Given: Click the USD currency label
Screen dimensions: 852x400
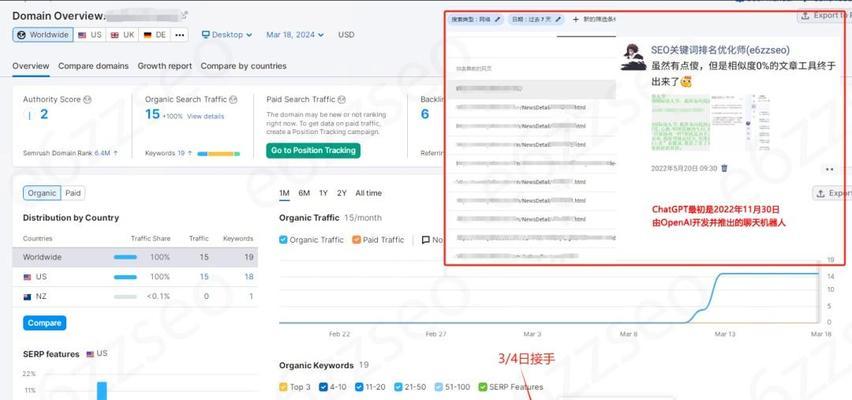Looking at the screenshot, I should tap(346, 35).
